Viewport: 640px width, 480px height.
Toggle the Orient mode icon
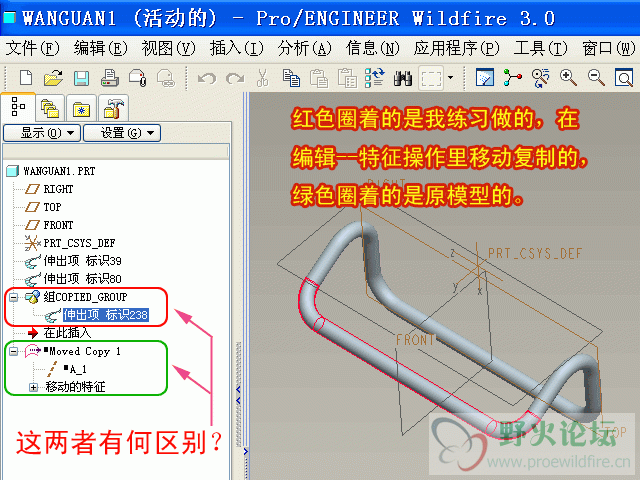tap(540, 78)
